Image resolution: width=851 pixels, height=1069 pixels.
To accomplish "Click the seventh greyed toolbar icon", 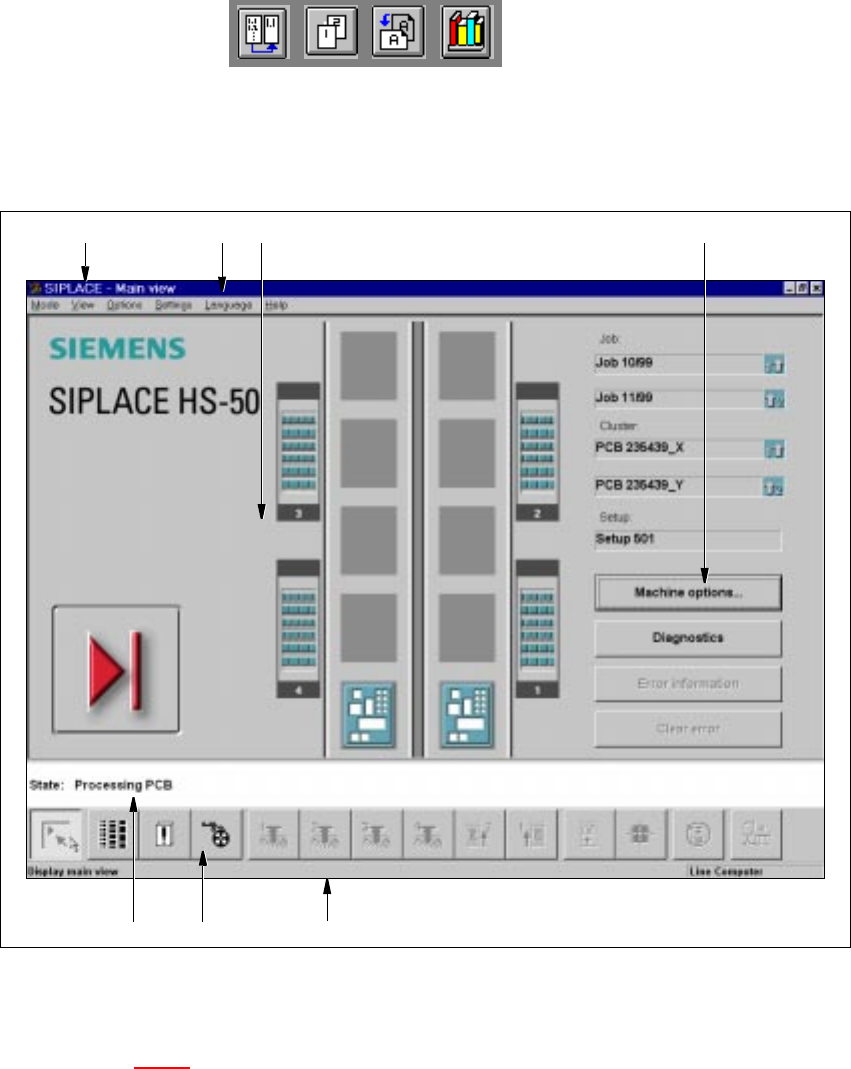I will (588, 834).
